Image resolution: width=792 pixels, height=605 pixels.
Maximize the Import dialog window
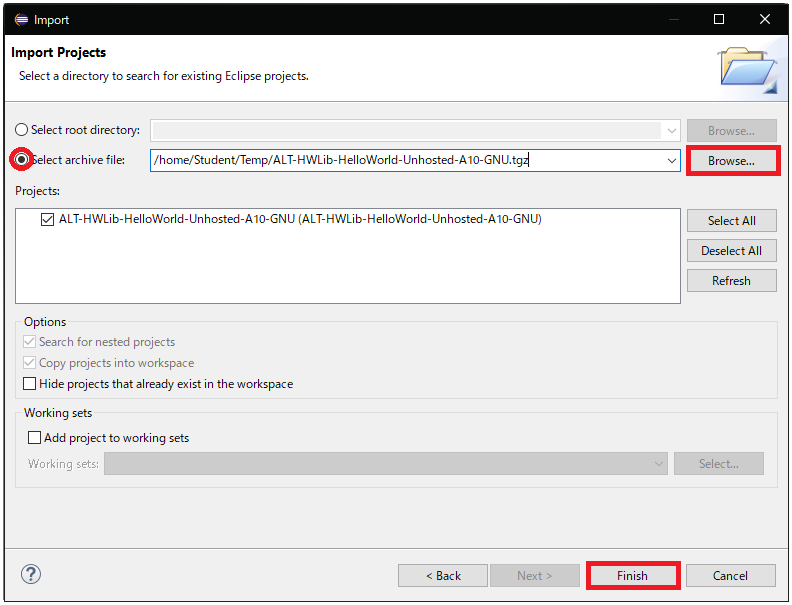click(x=719, y=19)
